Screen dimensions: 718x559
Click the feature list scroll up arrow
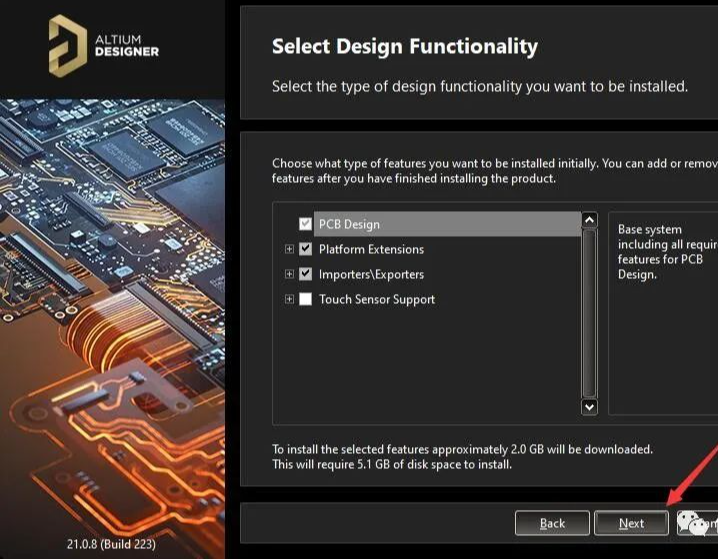tap(589, 220)
